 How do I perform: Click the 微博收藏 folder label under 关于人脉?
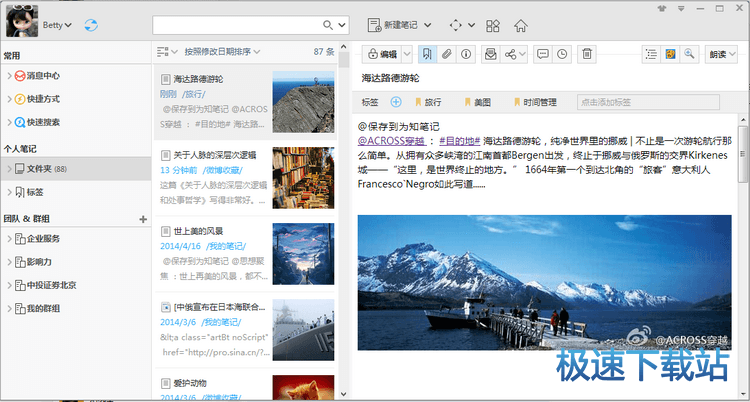pyautogui.click(x=222, y=170)
